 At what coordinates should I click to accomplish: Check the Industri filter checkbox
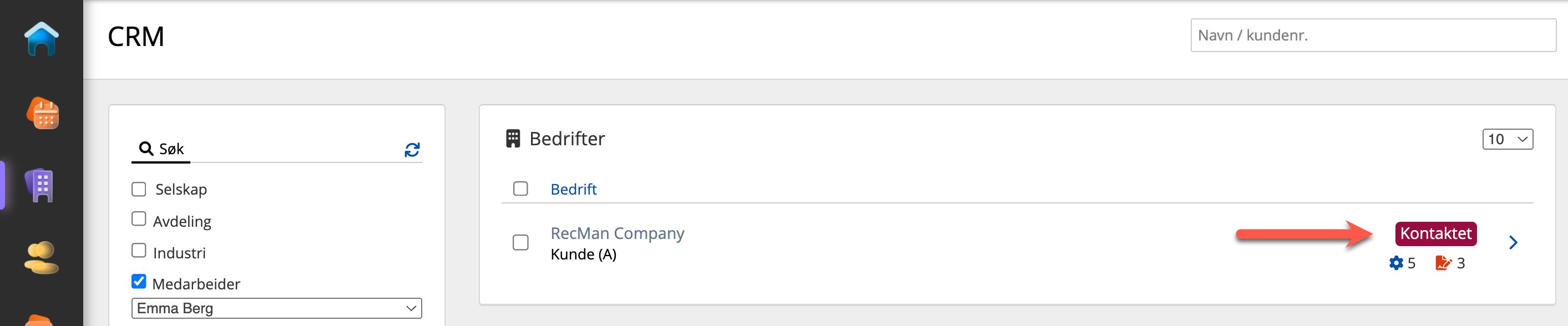[x=139, y=251]
